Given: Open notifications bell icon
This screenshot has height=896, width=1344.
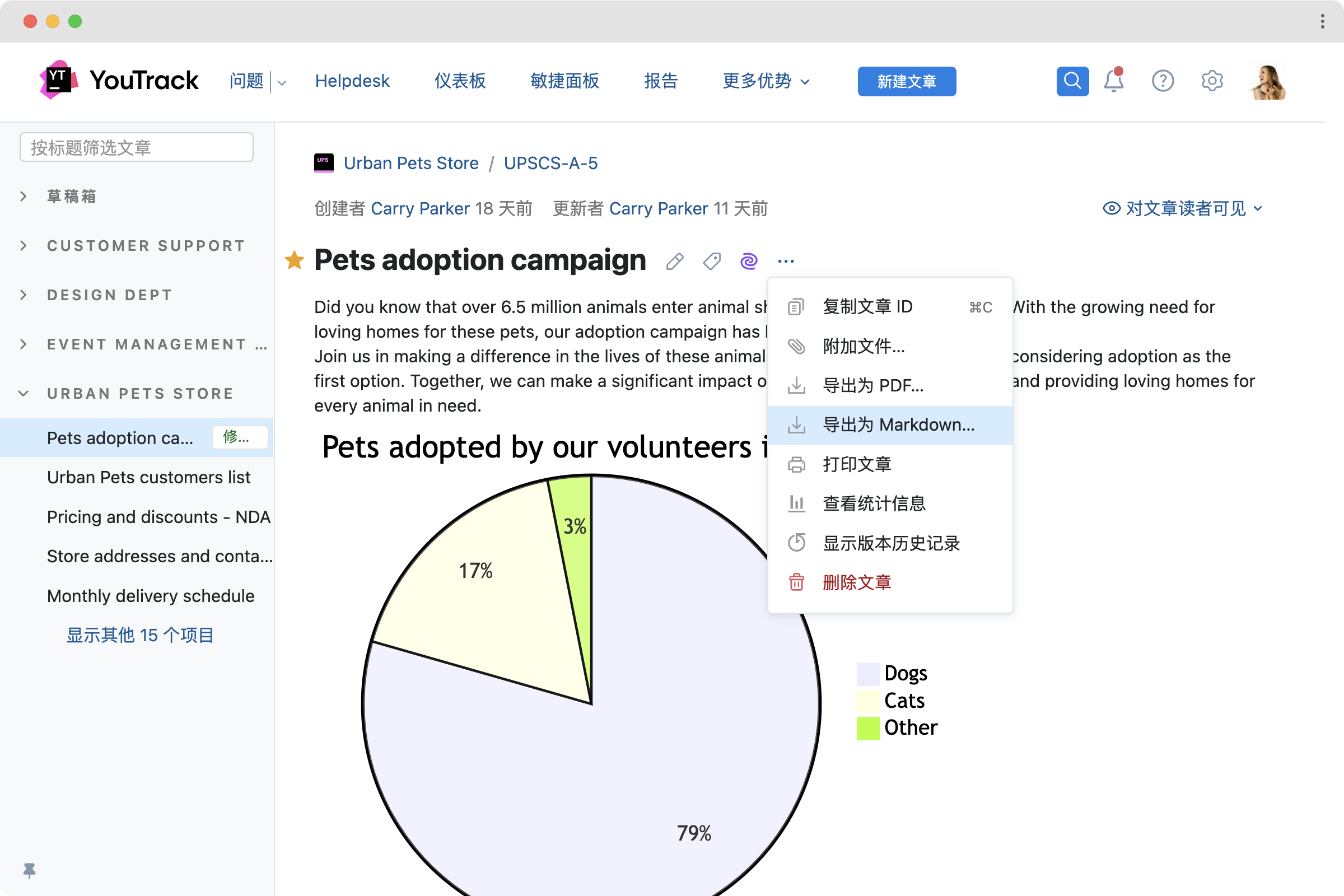Looking at the screenshot, I should [1113, 81].
